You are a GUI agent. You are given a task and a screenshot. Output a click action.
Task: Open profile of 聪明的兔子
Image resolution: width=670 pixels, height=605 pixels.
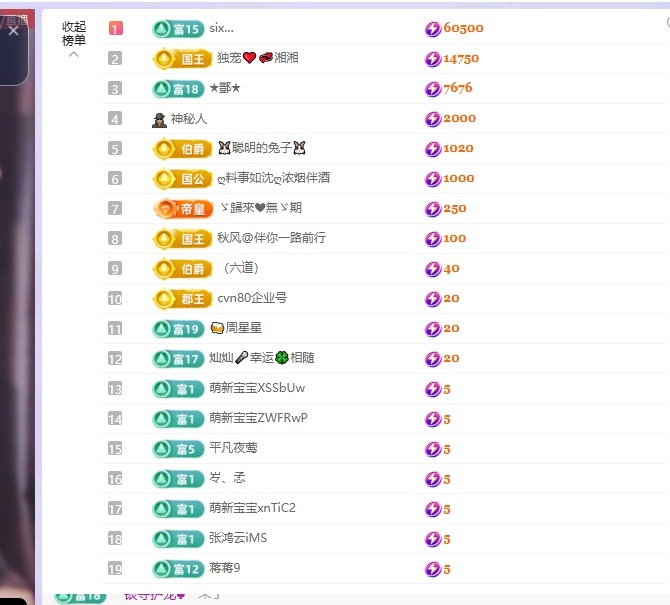pos(262,148)
